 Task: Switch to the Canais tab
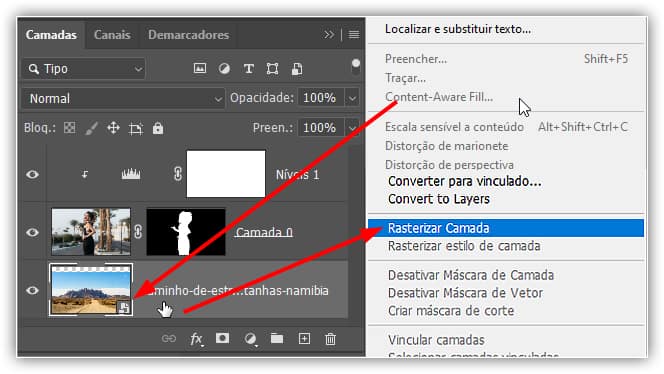pyautogui.click(x=112, y=35)
